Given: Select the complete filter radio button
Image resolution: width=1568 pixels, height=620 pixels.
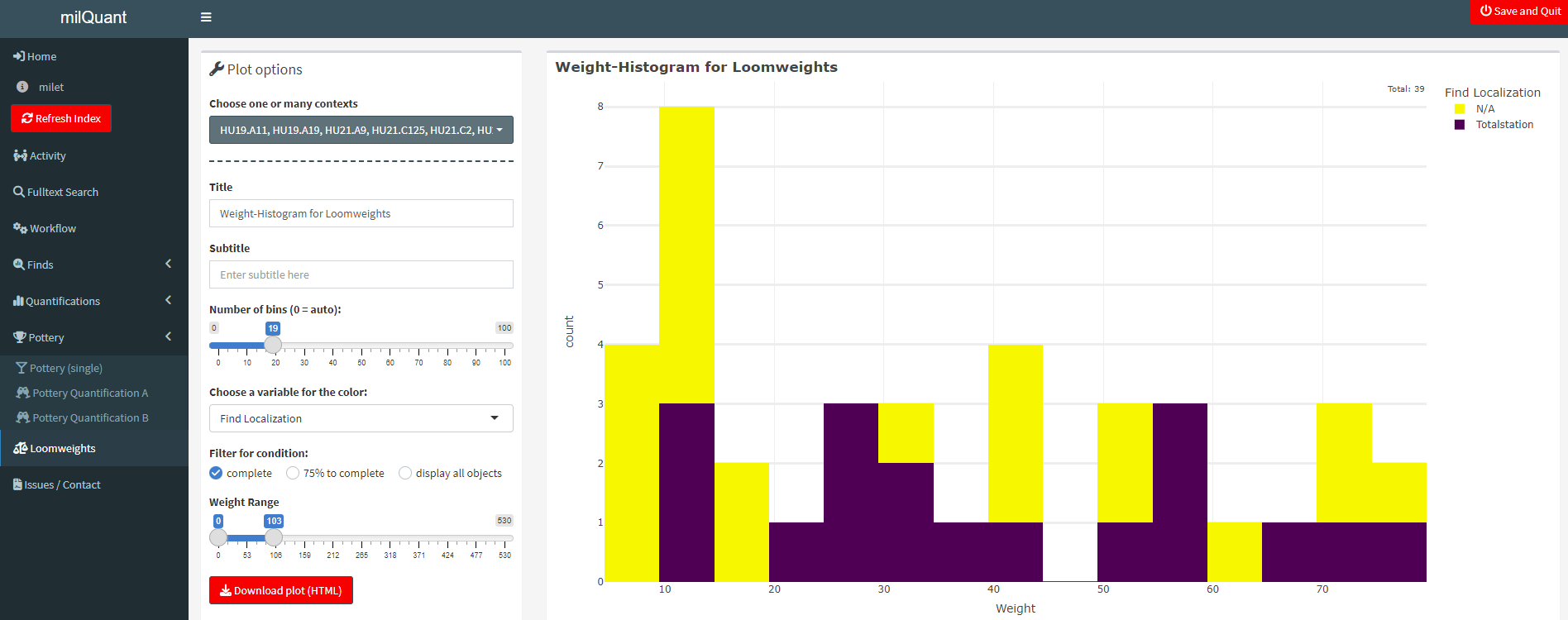Looking at the screenshot, I should pyautogui.click(x=216, y=473).
